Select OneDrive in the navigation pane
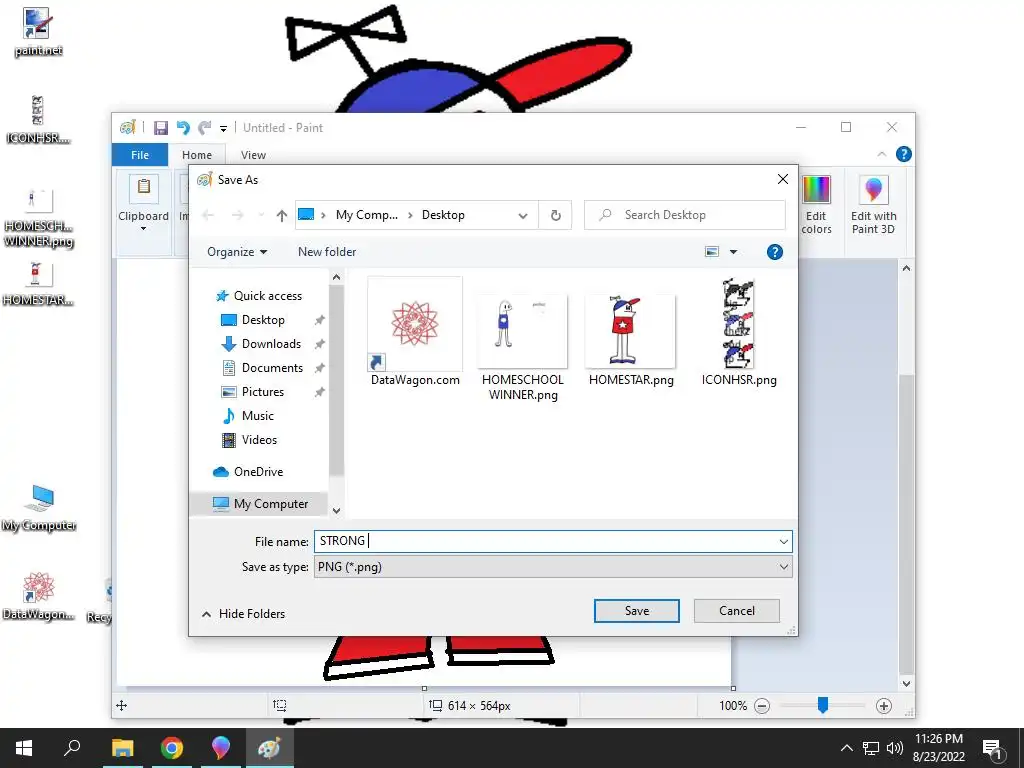This screenshot has width=1024, height=768. [x=258, y=472]
